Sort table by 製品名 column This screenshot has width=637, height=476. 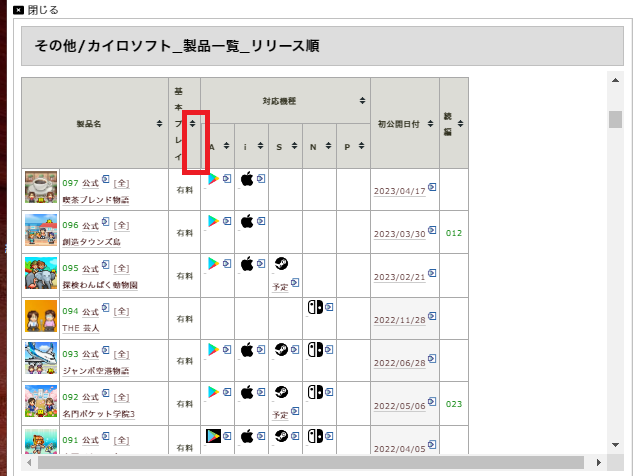click(x=159, y=124)
